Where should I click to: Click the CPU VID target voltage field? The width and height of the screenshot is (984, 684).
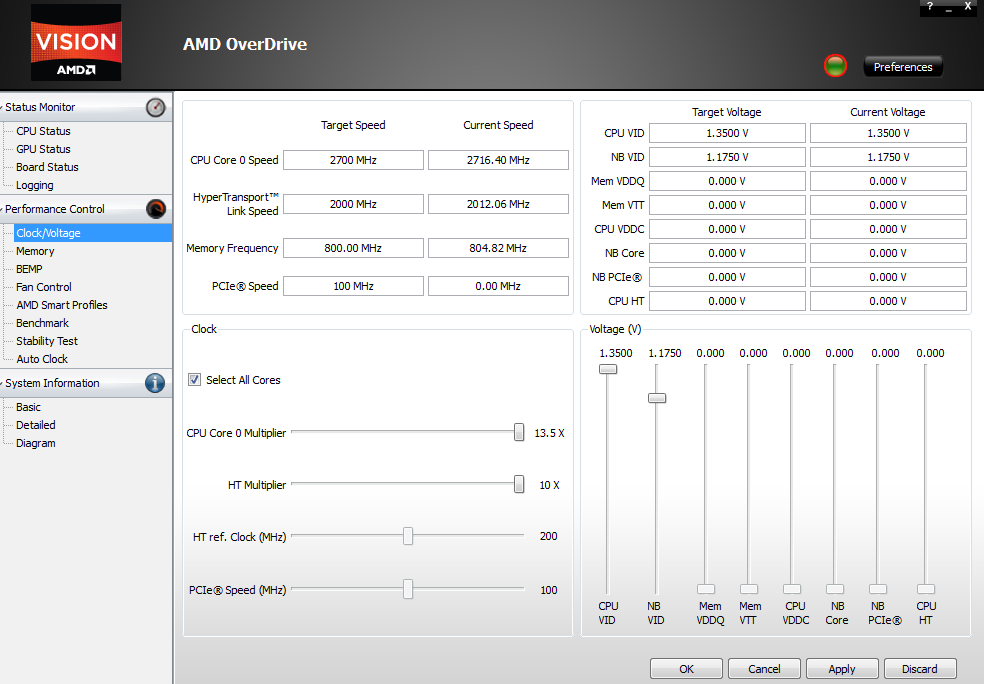[727, 133]
